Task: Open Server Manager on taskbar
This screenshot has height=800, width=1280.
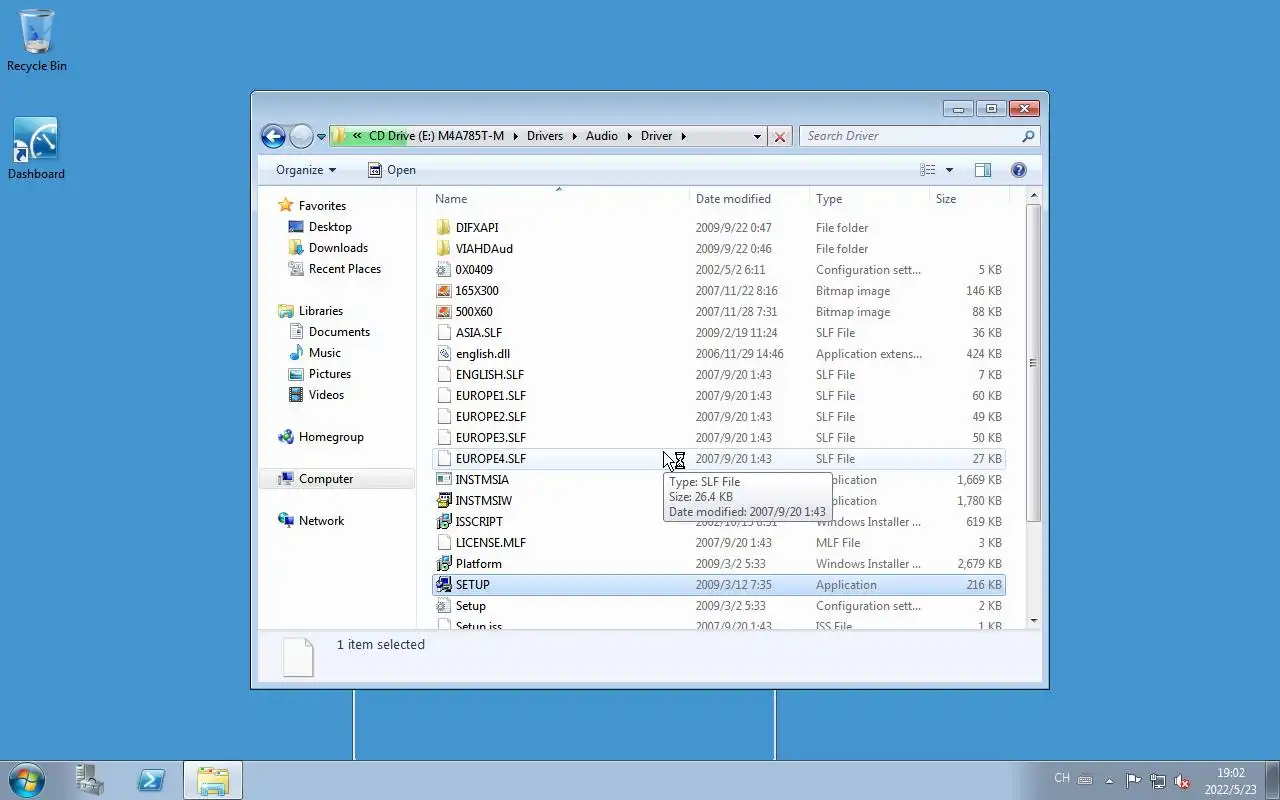Action: (90, 780)
